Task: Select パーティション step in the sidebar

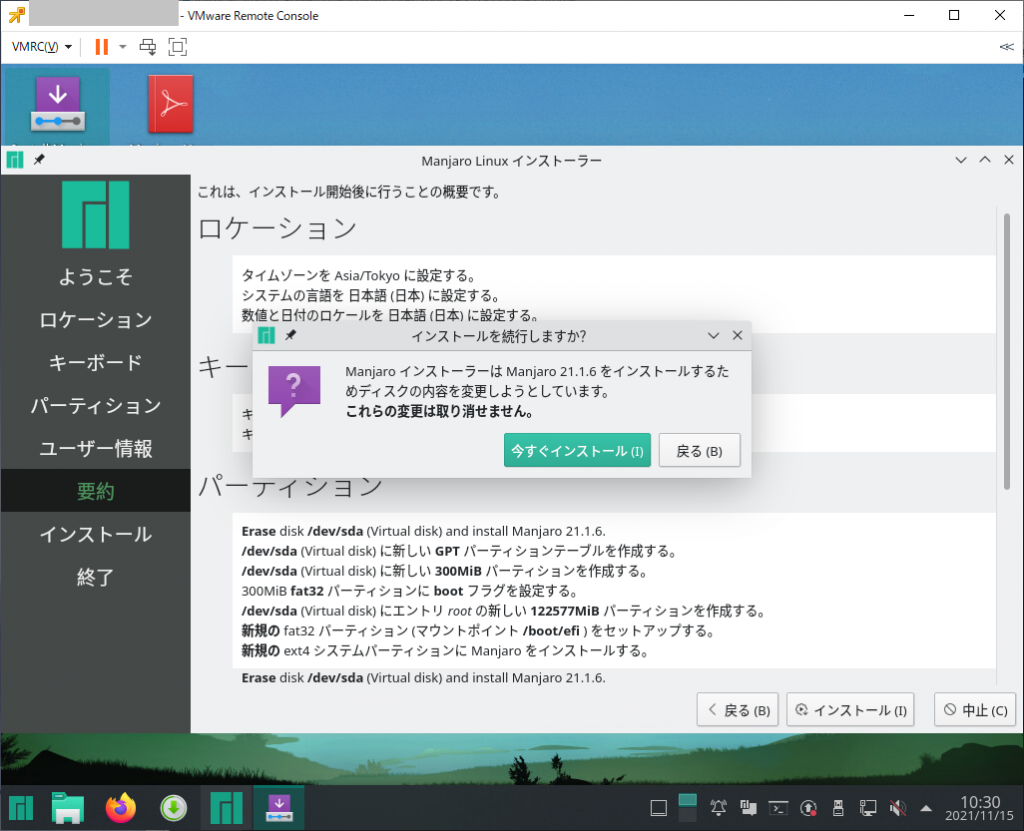Action: [95, 406]
